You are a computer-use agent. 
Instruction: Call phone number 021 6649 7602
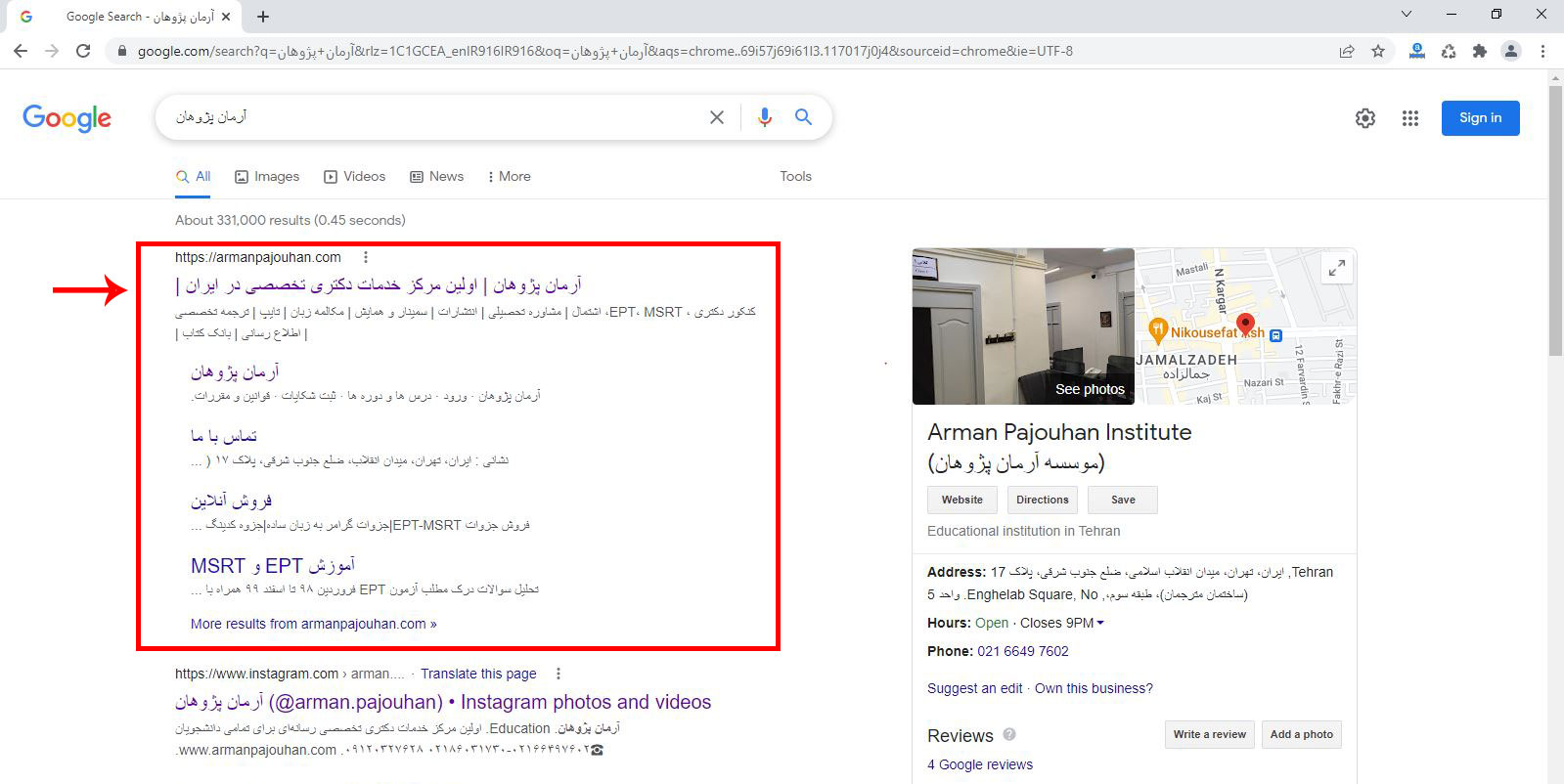tap(1023, 651)
